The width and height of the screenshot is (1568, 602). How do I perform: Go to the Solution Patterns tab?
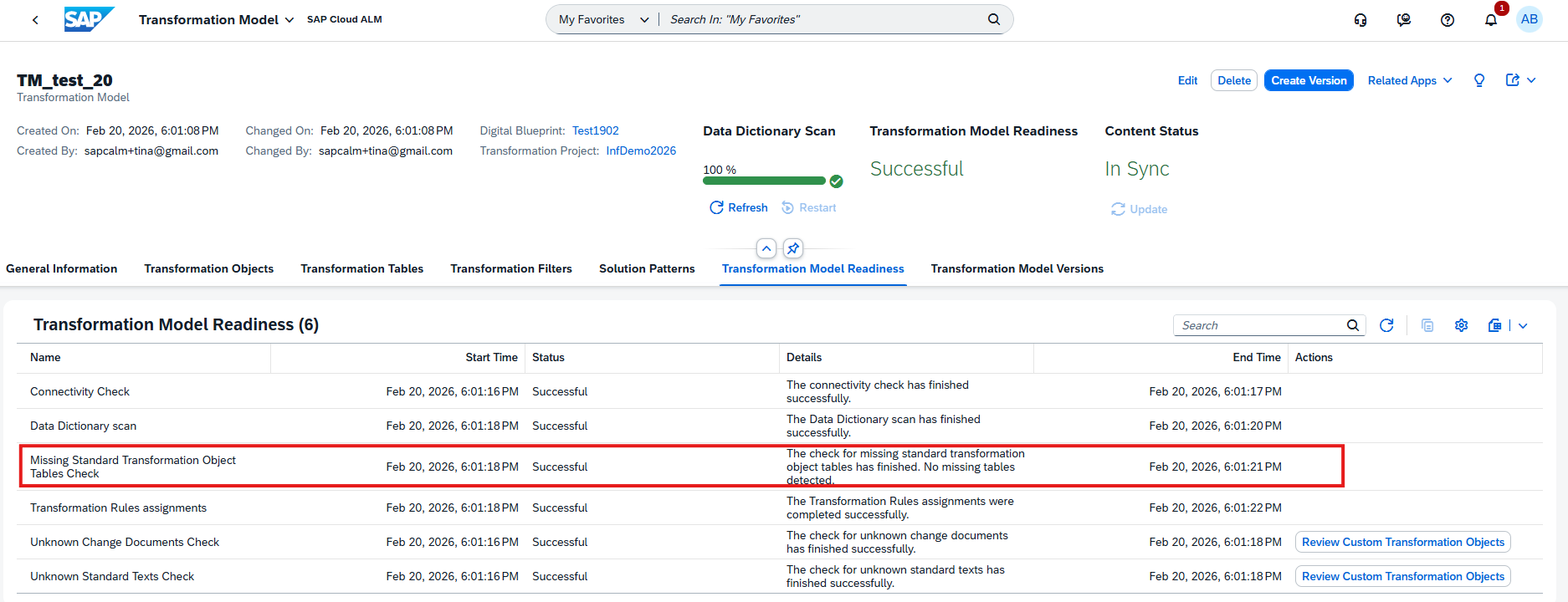pos(647,268)
